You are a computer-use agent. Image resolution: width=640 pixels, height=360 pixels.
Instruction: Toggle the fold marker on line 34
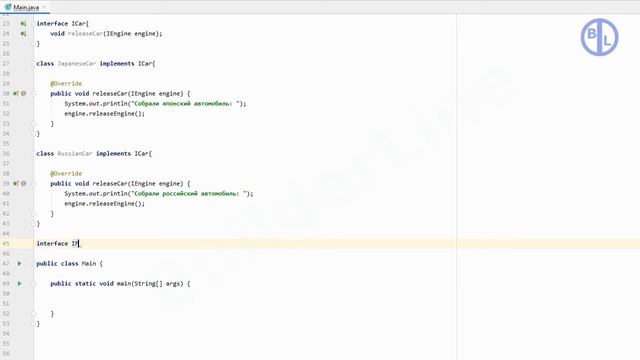click(x=34, y=134)
